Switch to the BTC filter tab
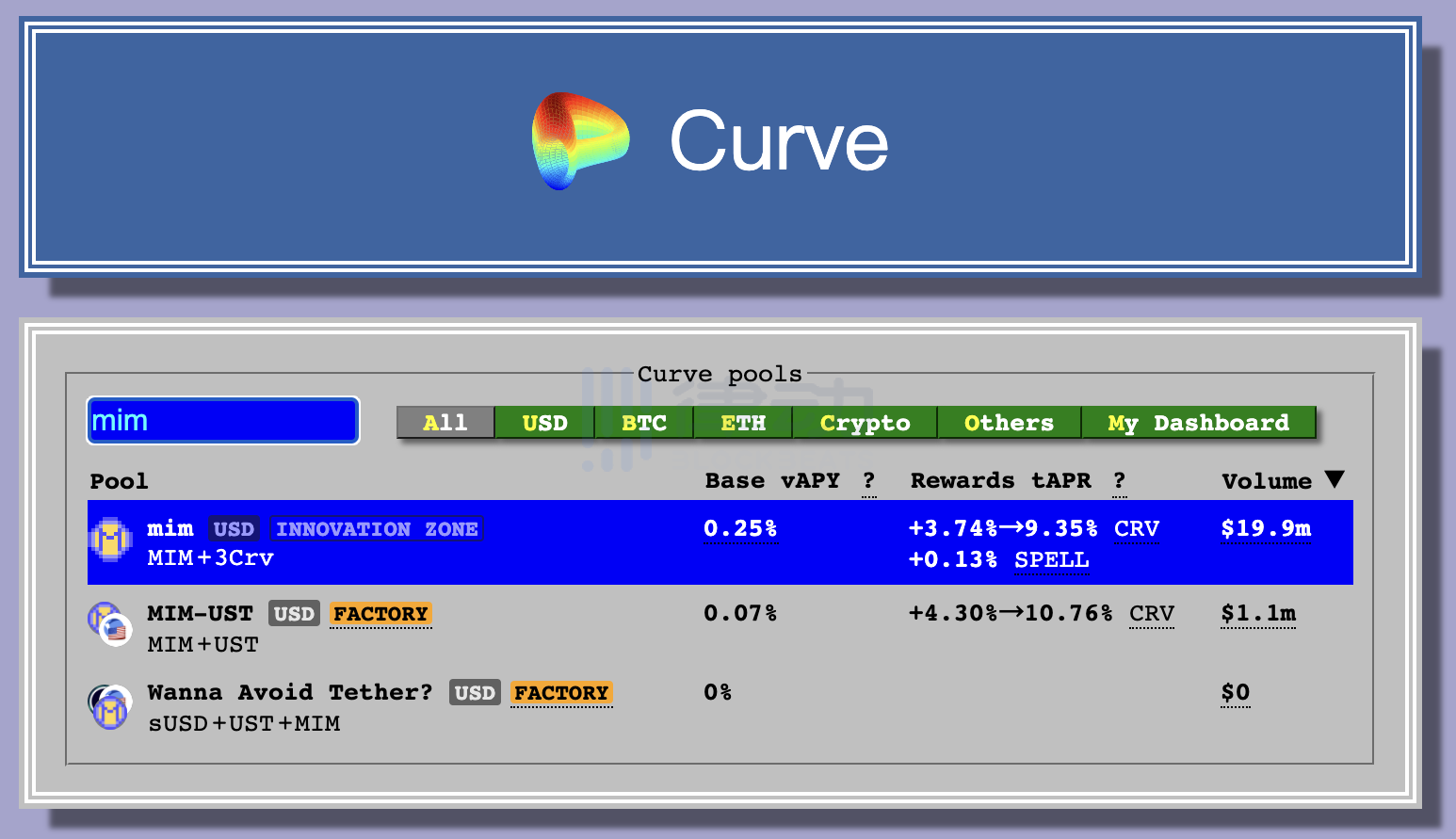 click(x=644, y=423)
